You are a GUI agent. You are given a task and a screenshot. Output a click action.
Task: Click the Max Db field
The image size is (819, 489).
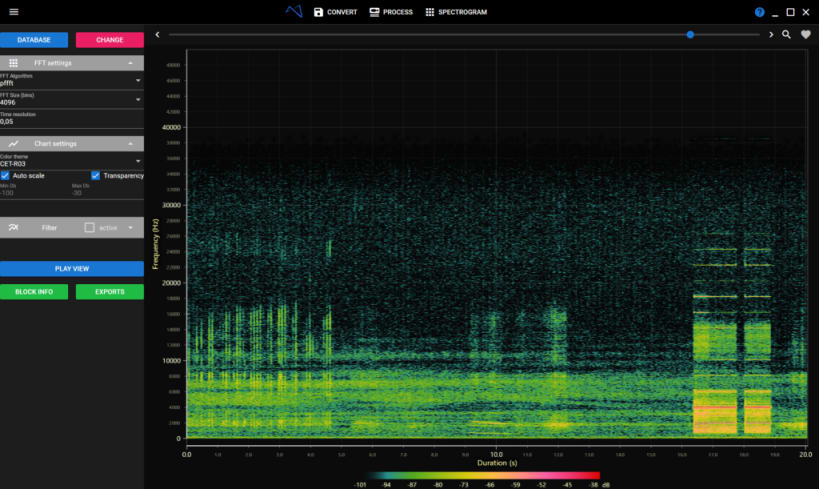coord(107,190)
